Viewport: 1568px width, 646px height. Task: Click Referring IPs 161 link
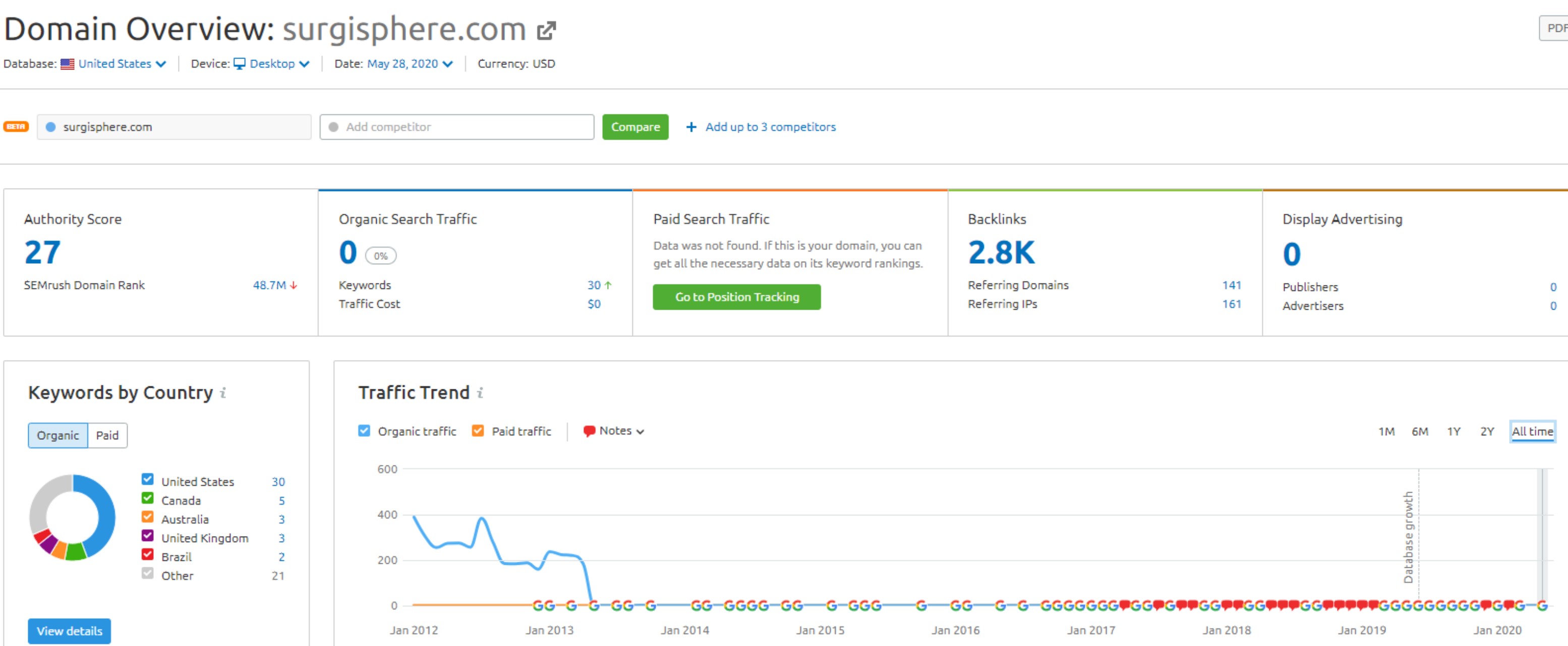click(1232, 305)
